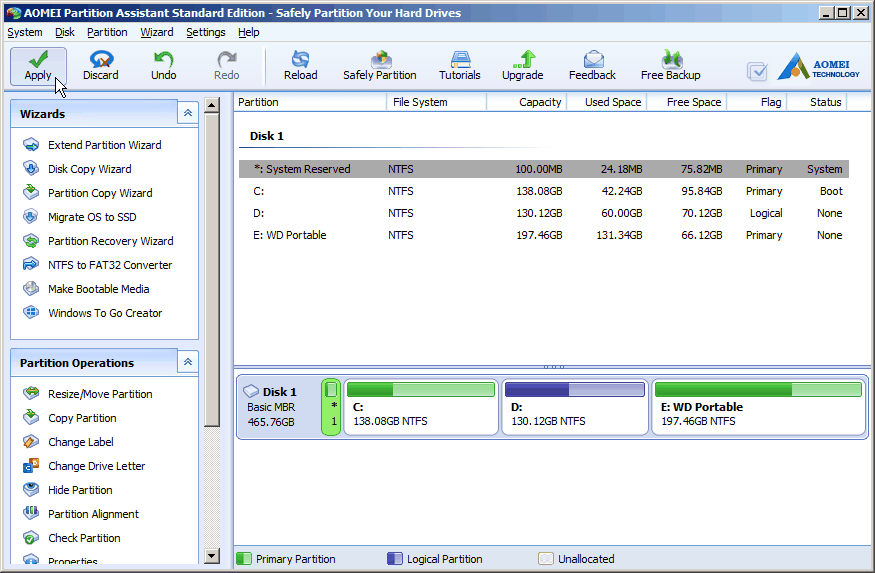This screenshot has width=875, height=573.
Task: Click sidebar scrollbar up arrow
Action: coord(211,105)
